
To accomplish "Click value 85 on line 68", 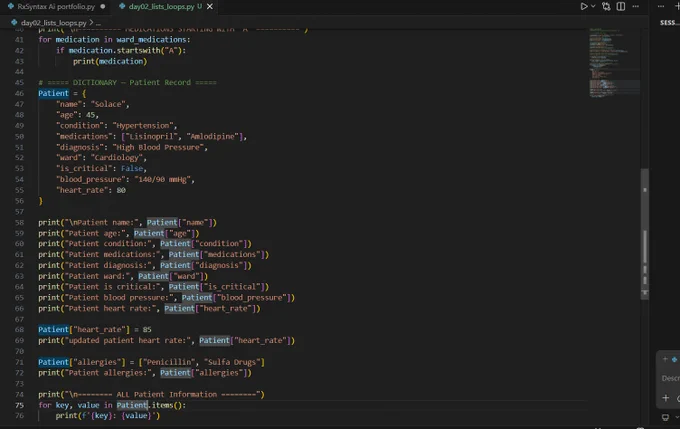I will pos(147,330).
